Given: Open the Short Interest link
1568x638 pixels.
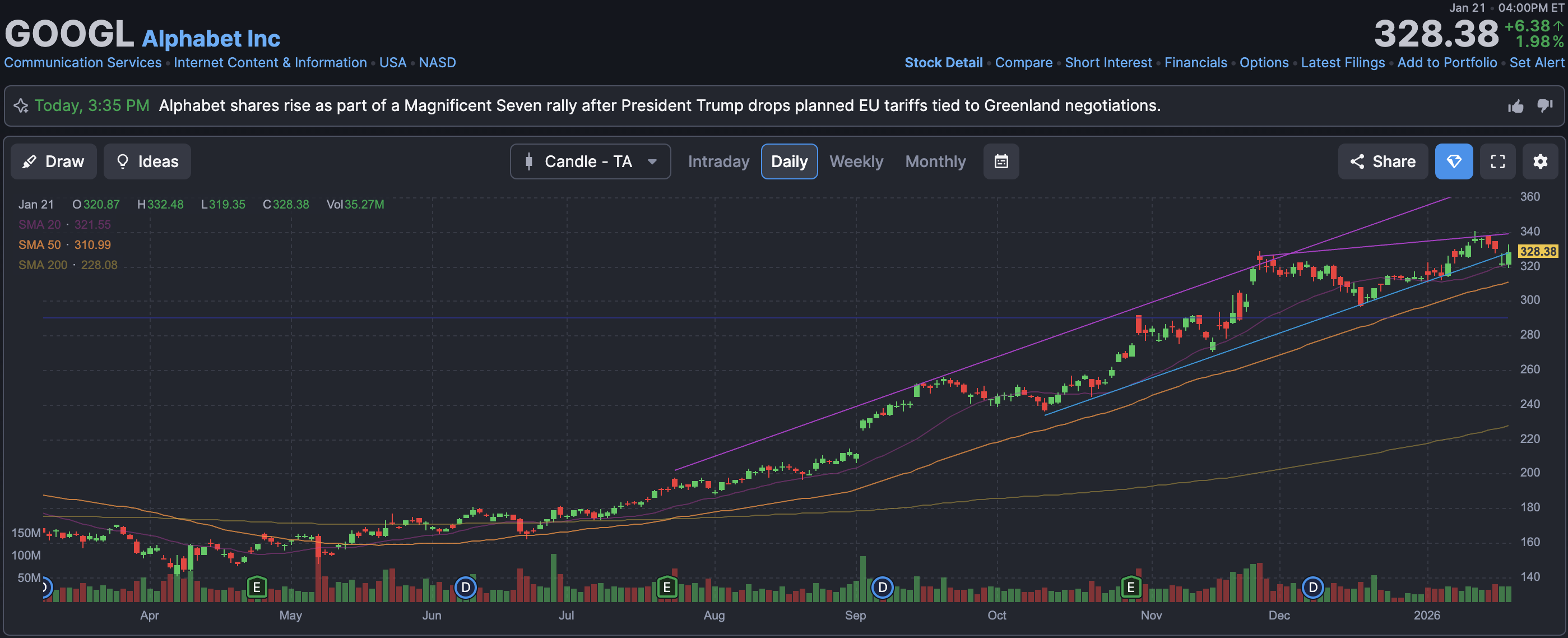Looking at the screenshot, I should pos(1108,63).
